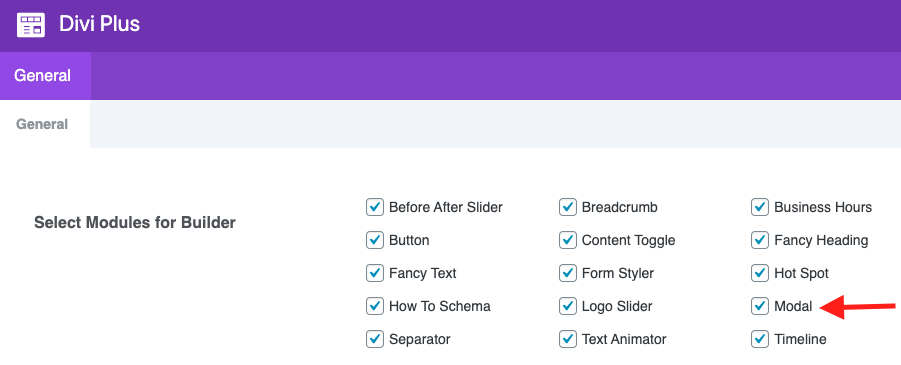Image resolution: width=901 pixels, height=365 pixels.
Task: Uncheck the Button module checkbox
Action: click(375, 240)
